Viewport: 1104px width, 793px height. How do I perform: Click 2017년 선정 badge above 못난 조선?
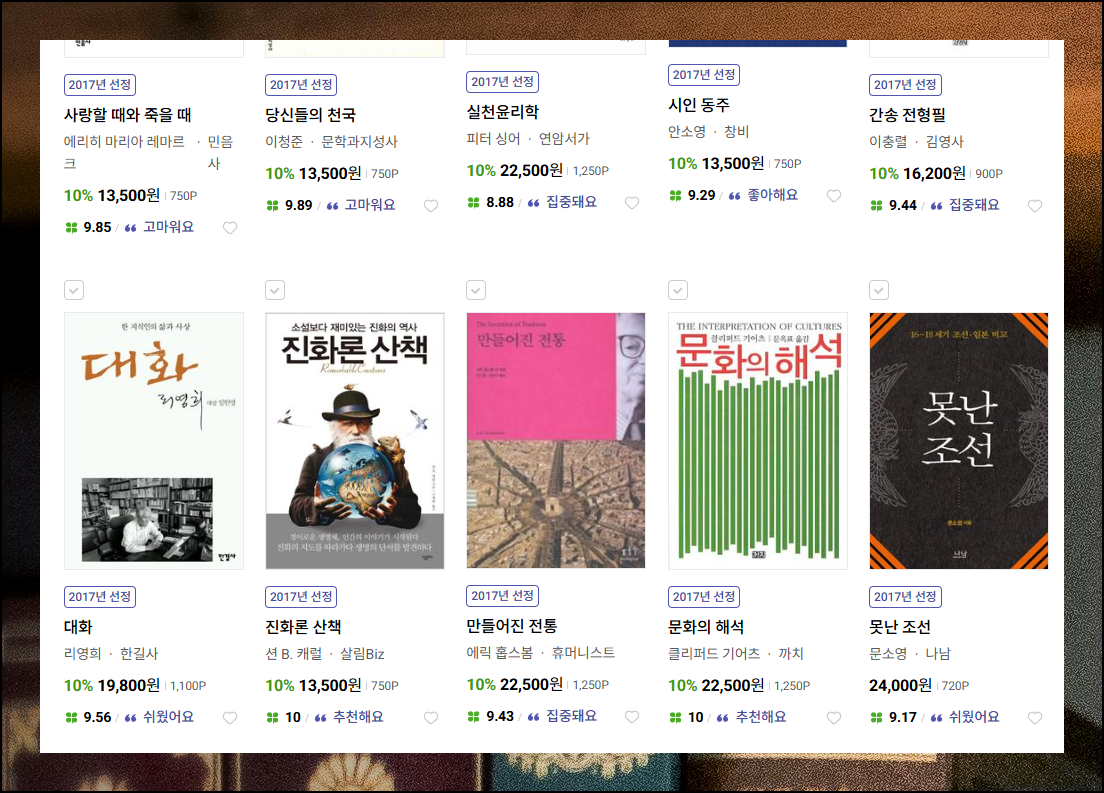(905, 597)
